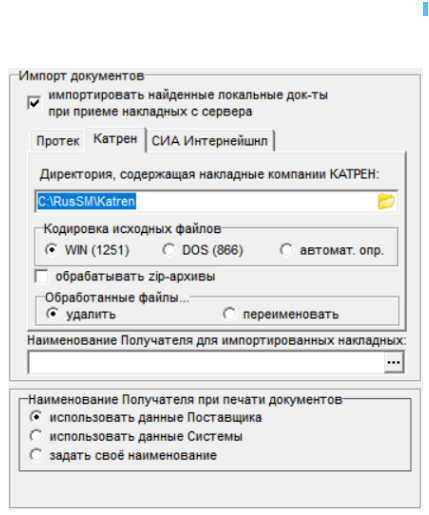The image size is (429, 515).
Task: Click Директория, содержащая накладные компании КАТРЕН label
Action: click(209, 174)
